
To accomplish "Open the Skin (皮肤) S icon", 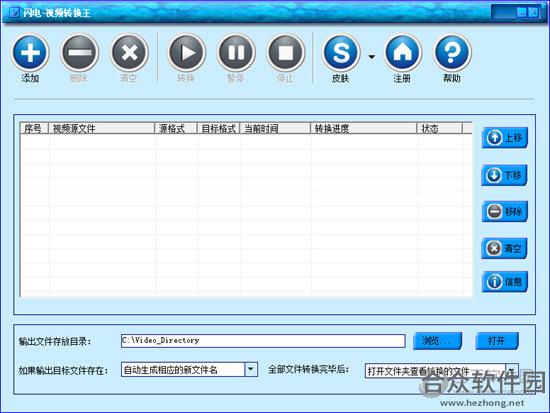I will click(x=341, y=53).
